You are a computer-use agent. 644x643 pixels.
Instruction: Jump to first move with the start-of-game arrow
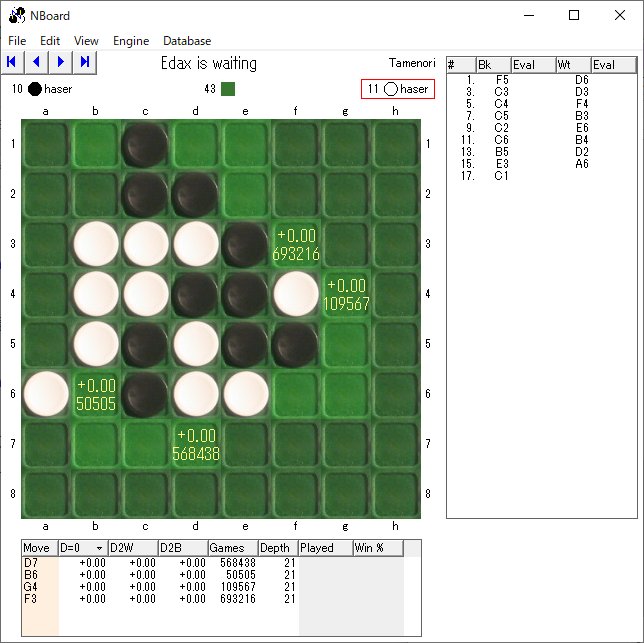click(12, 62)
